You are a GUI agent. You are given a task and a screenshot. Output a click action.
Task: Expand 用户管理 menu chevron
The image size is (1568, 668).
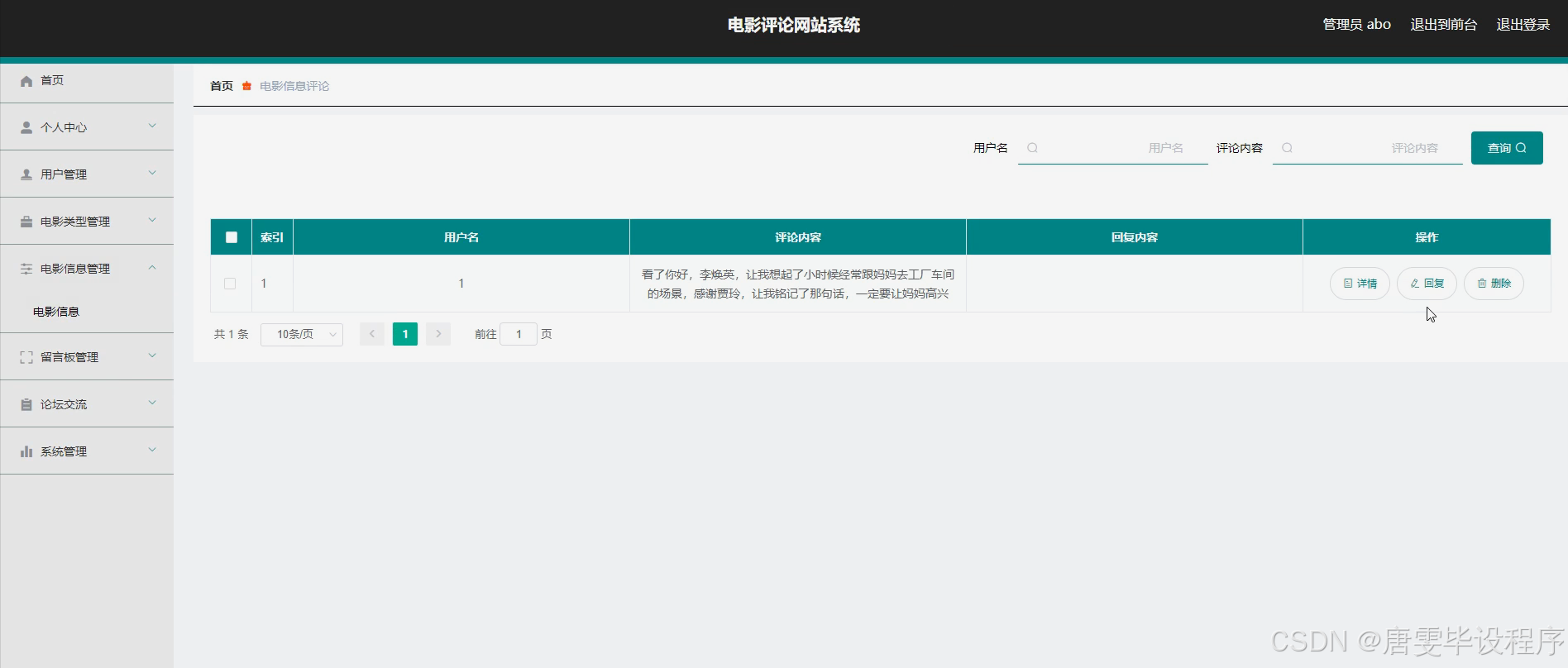(x=152, y=173)
